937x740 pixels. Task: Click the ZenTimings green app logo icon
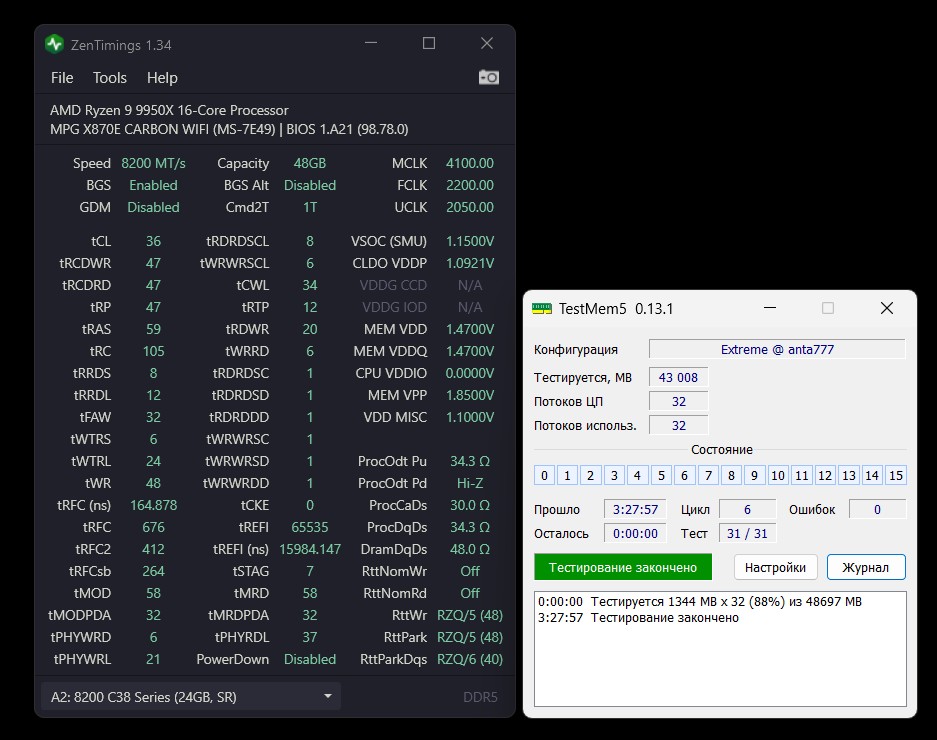[x=55, y=44]
